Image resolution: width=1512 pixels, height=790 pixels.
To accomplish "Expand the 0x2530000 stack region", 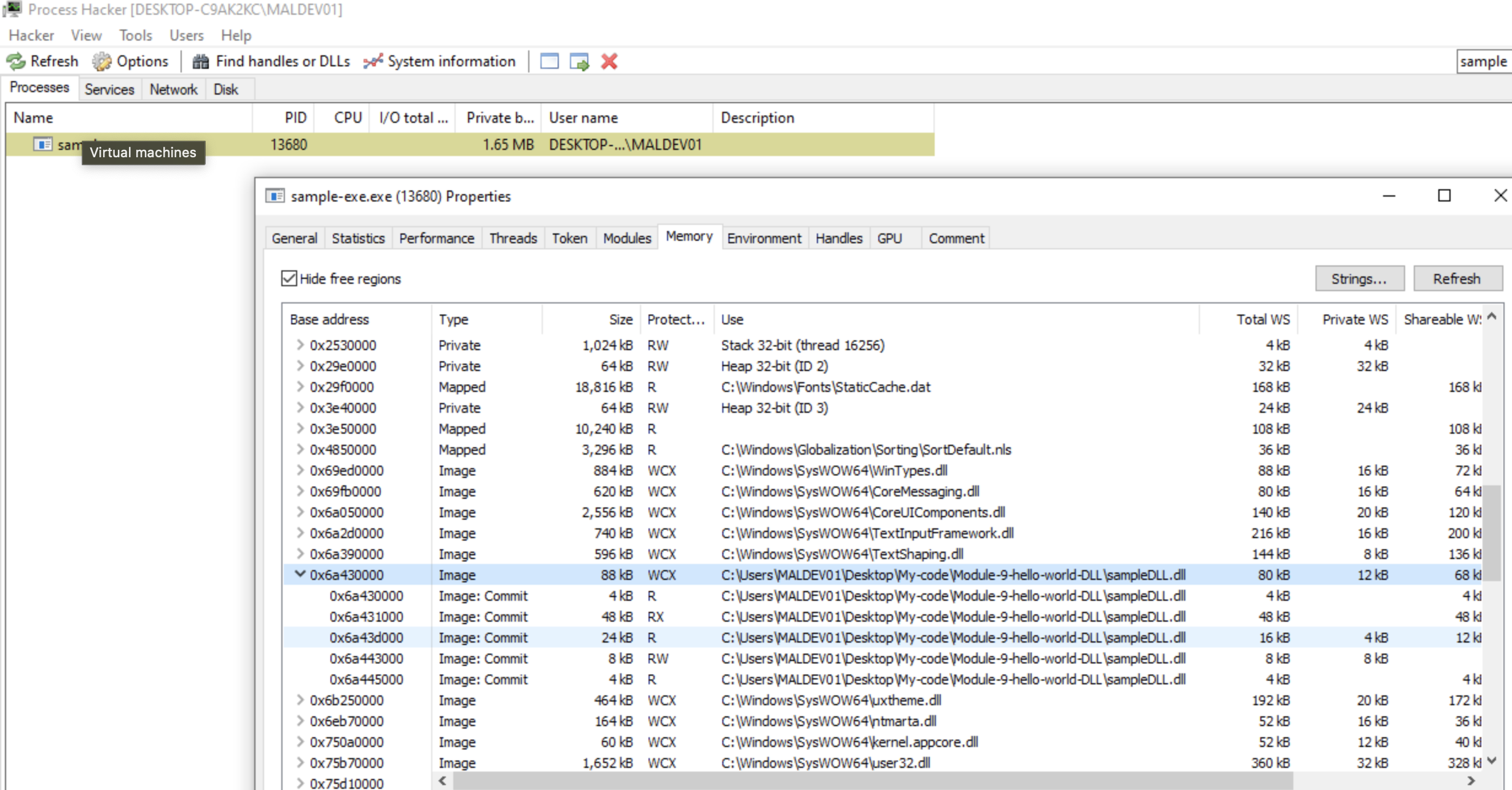I will (x=300, y=345).
